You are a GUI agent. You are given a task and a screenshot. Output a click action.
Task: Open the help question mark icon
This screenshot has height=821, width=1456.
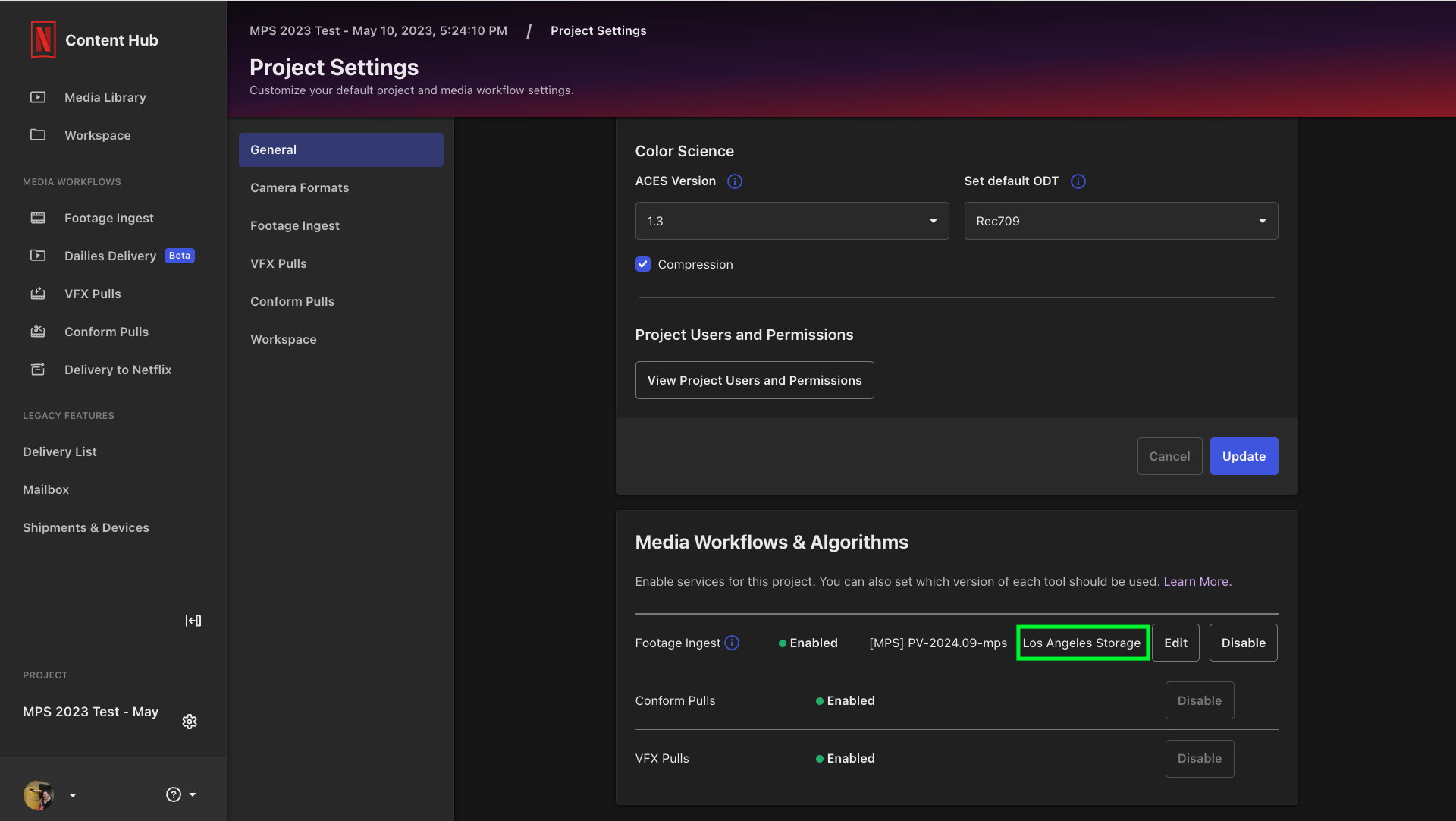tap(174, 794)
